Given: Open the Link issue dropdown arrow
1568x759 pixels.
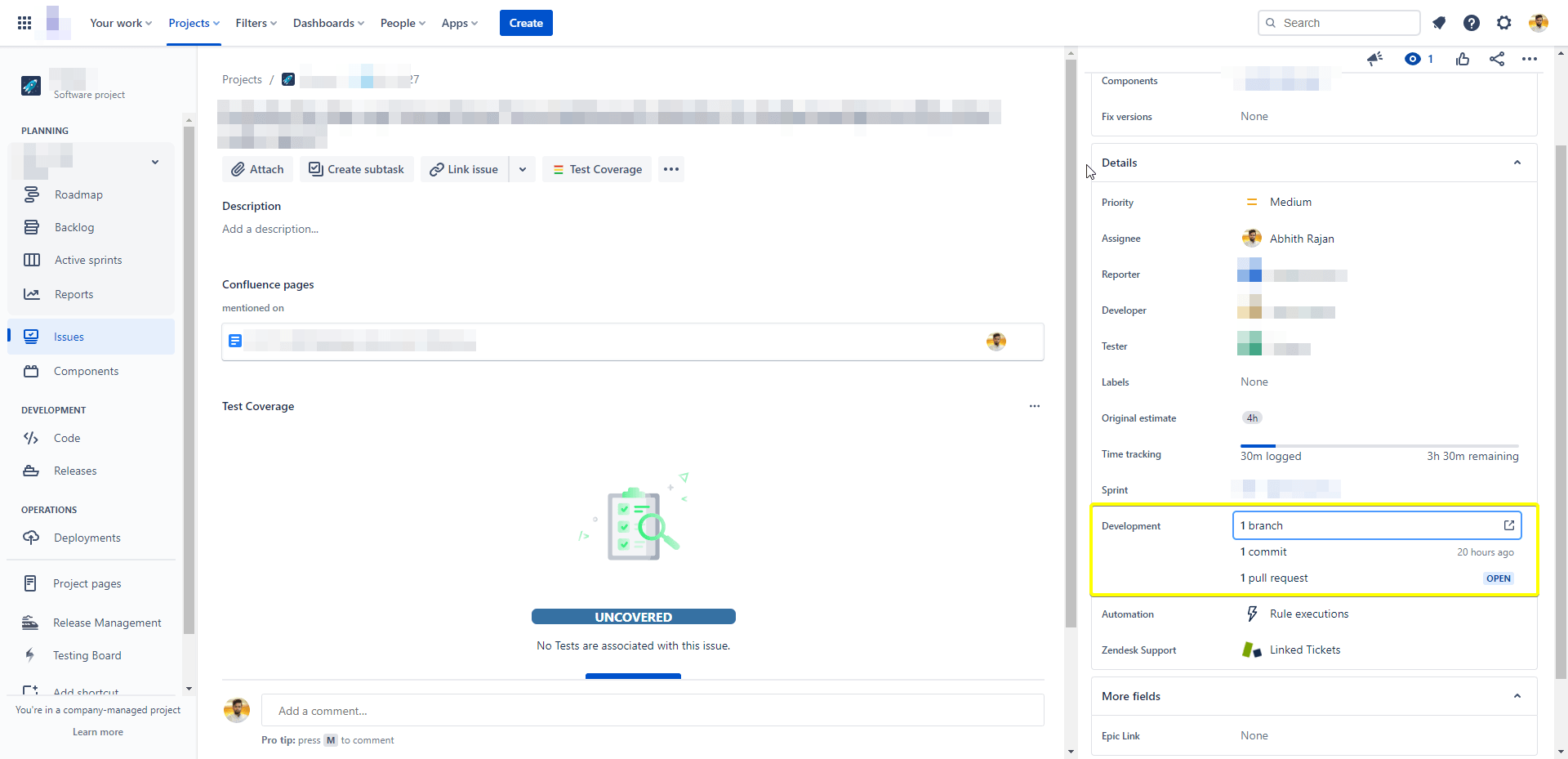Looking at the screenshot, I should click(x=523, y=169).
